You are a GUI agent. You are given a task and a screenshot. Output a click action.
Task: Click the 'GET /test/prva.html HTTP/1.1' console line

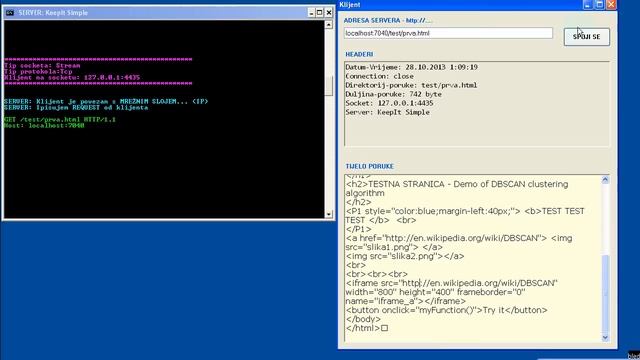[60, 120]
